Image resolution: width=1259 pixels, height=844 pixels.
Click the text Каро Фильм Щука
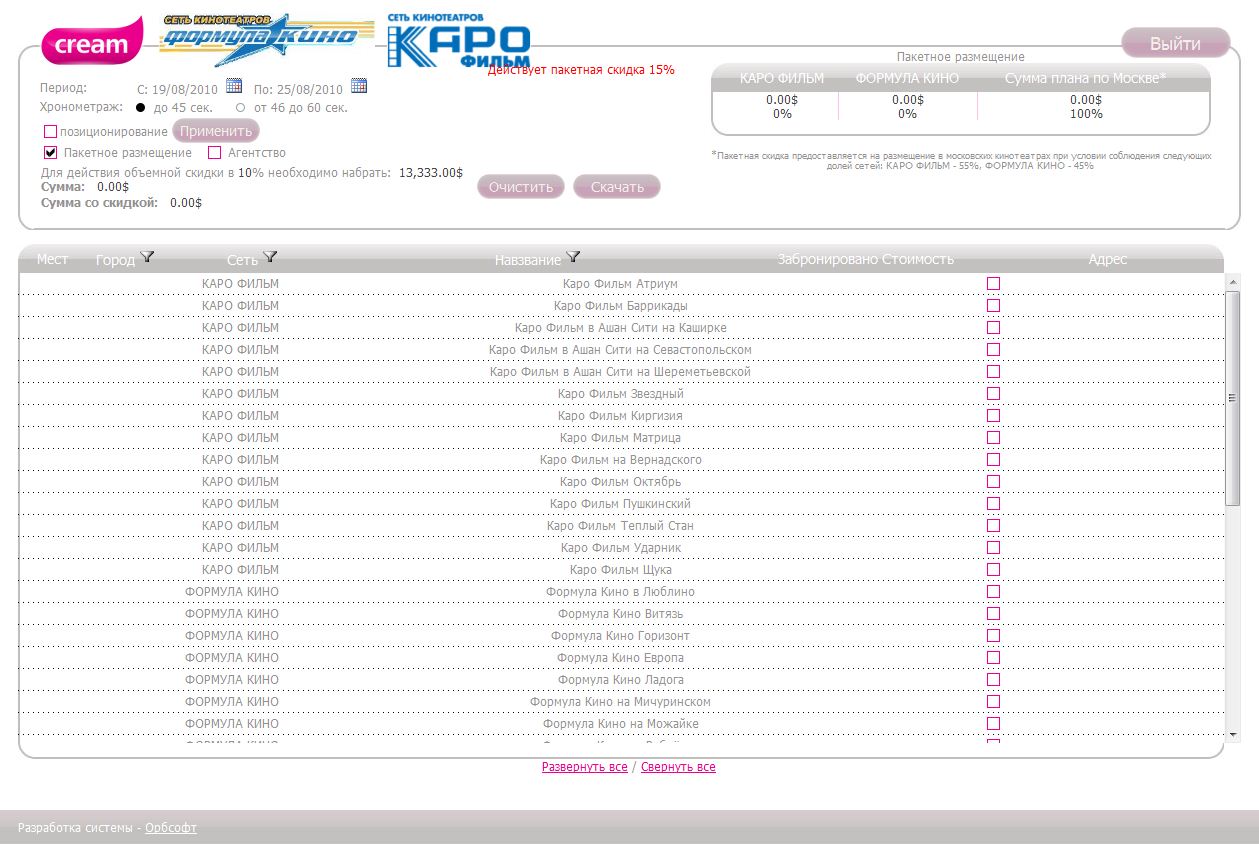click(x=620, y=570)
